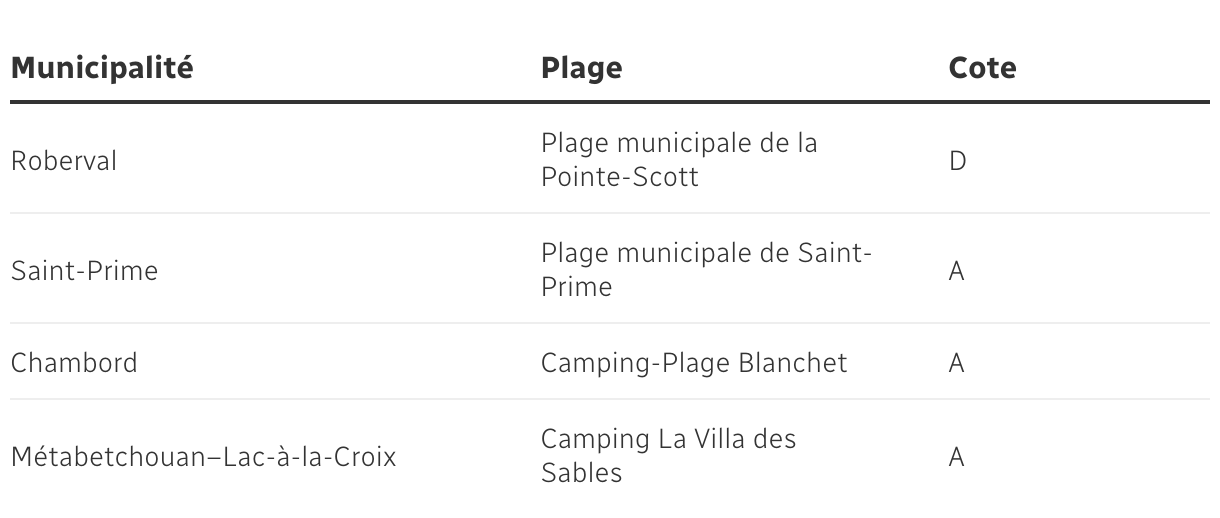Click the Camping-Plage Blanchet cell
The height and width of the screenshot is (518, 1220).
pos(694,362)
